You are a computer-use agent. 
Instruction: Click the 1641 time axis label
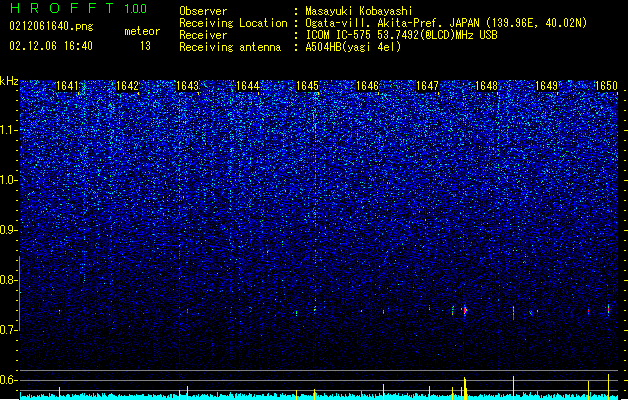67,86
